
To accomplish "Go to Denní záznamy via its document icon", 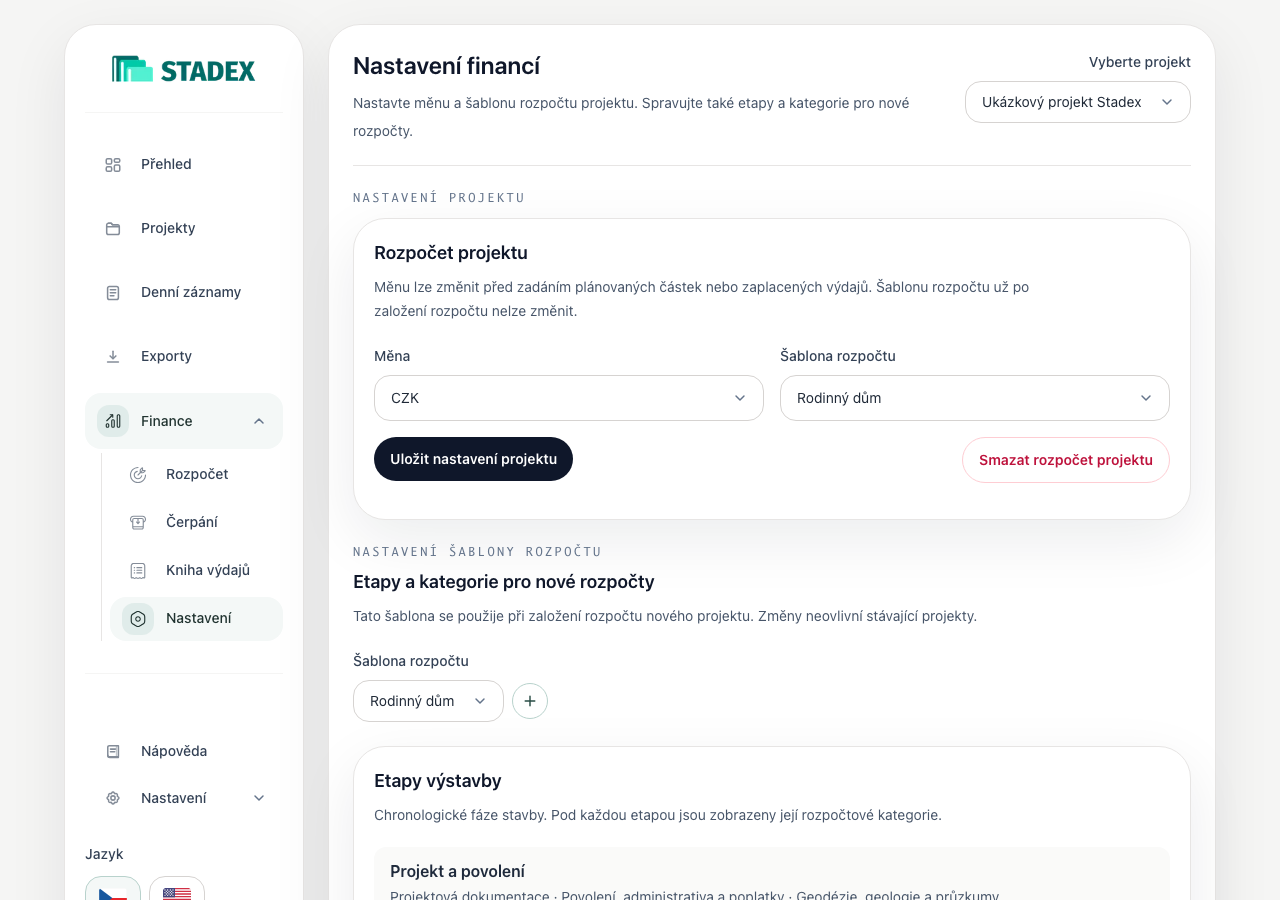I will [x=113, y=293].
